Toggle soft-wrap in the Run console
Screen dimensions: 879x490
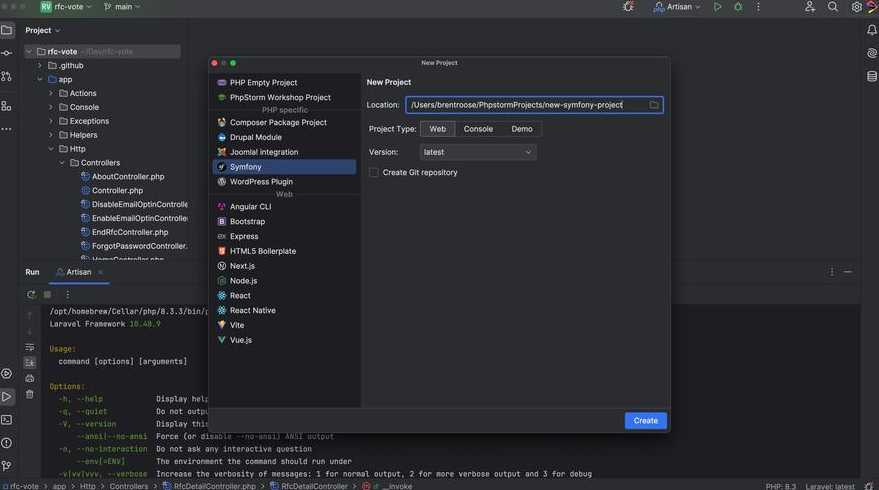[30, 348]
